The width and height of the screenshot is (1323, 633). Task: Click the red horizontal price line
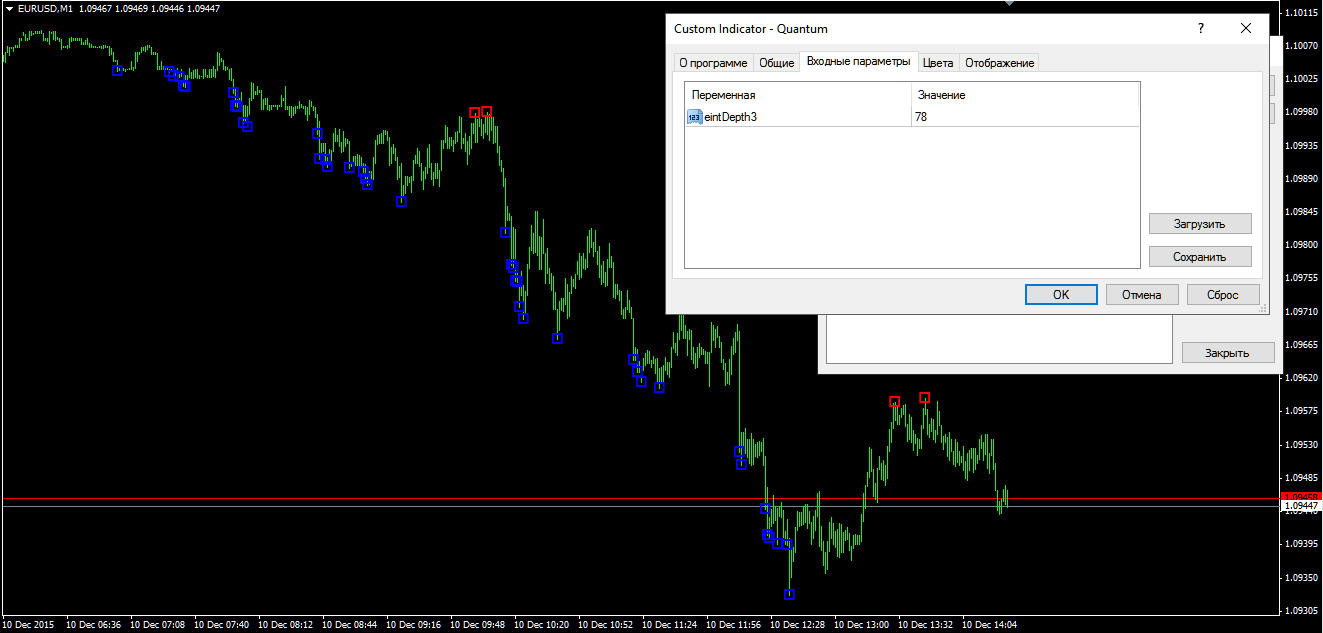pos(640,498)
